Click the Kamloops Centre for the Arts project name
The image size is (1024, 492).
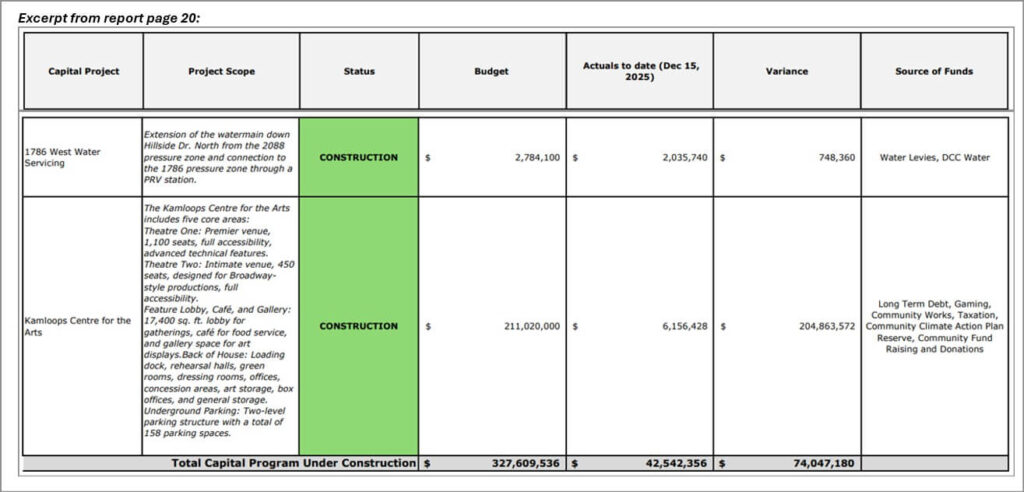tap(78, 326)
